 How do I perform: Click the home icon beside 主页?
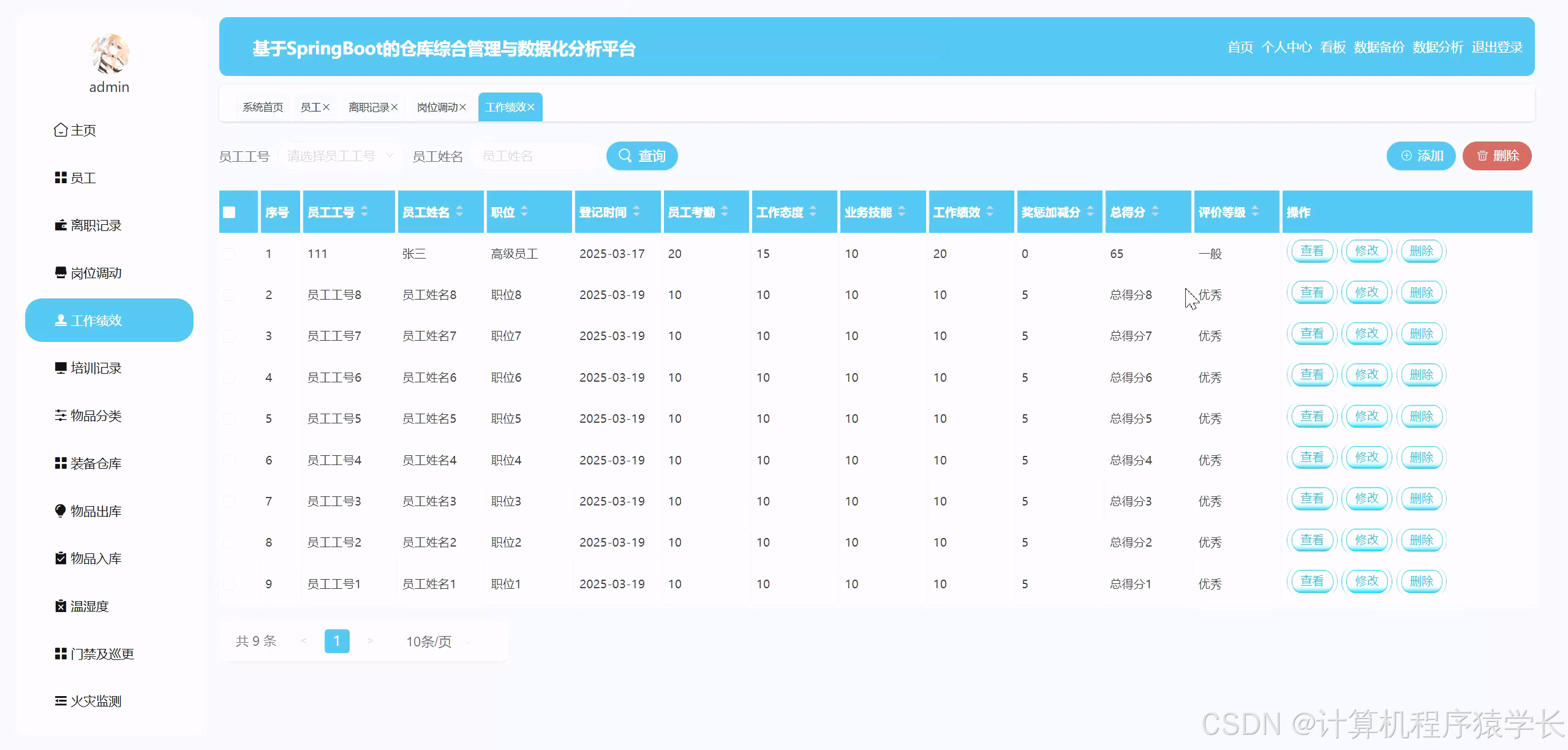click(x=60, y=130)
